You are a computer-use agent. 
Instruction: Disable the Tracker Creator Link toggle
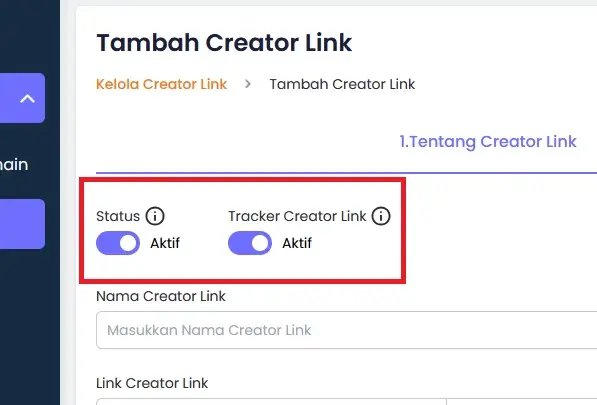tap(250, 243)
